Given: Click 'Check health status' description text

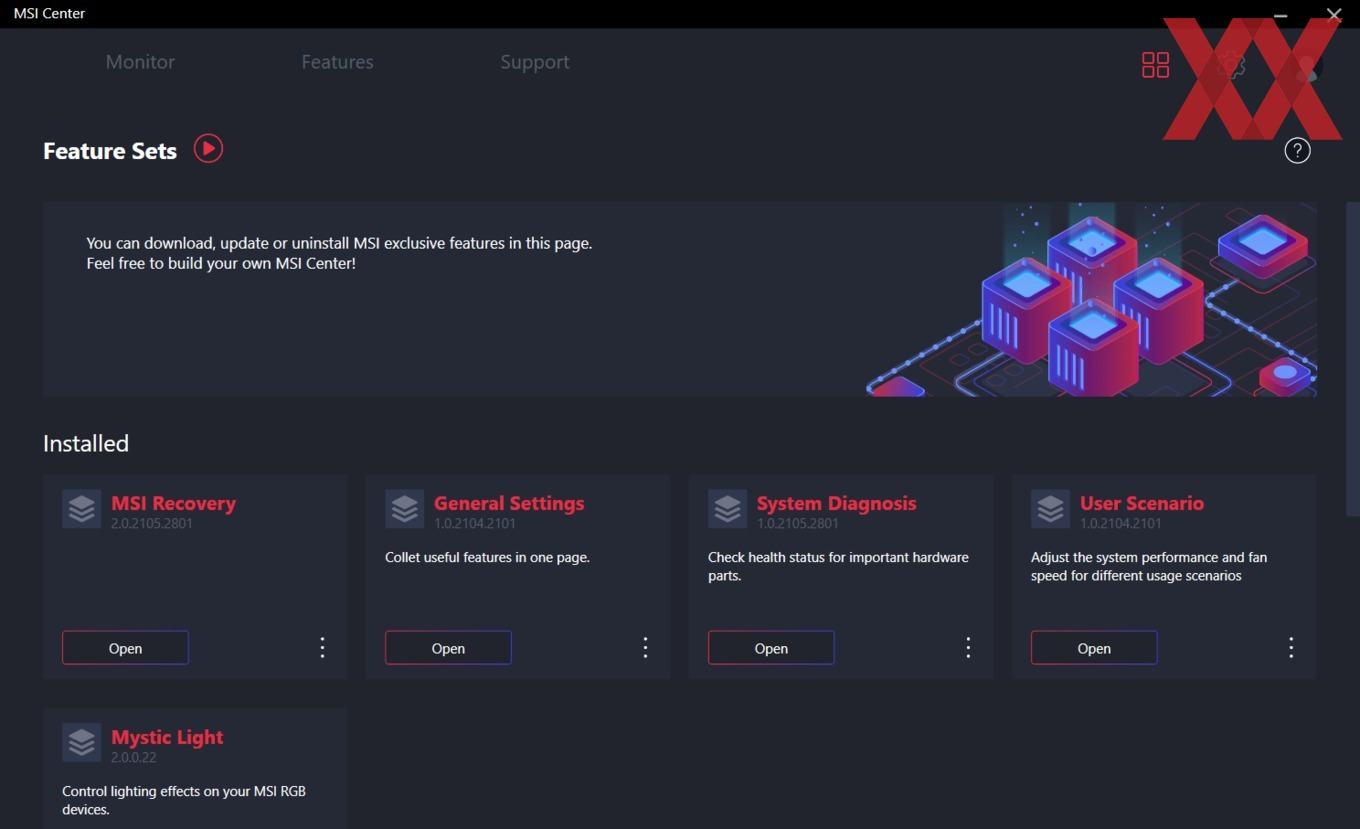Looking at the screenshot, I should (x=838, y=566).
